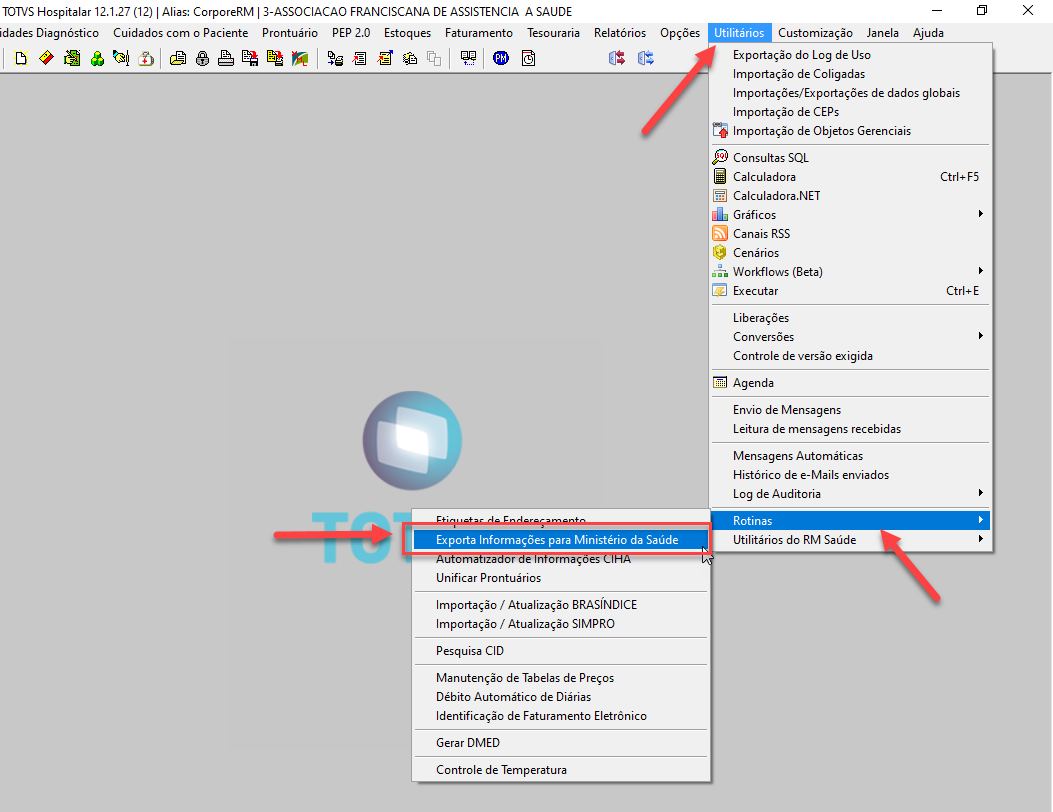Screen dimensions: 1053x812
Task: Click the green grid toolbar icon
Action: click(x=72, y=58)
